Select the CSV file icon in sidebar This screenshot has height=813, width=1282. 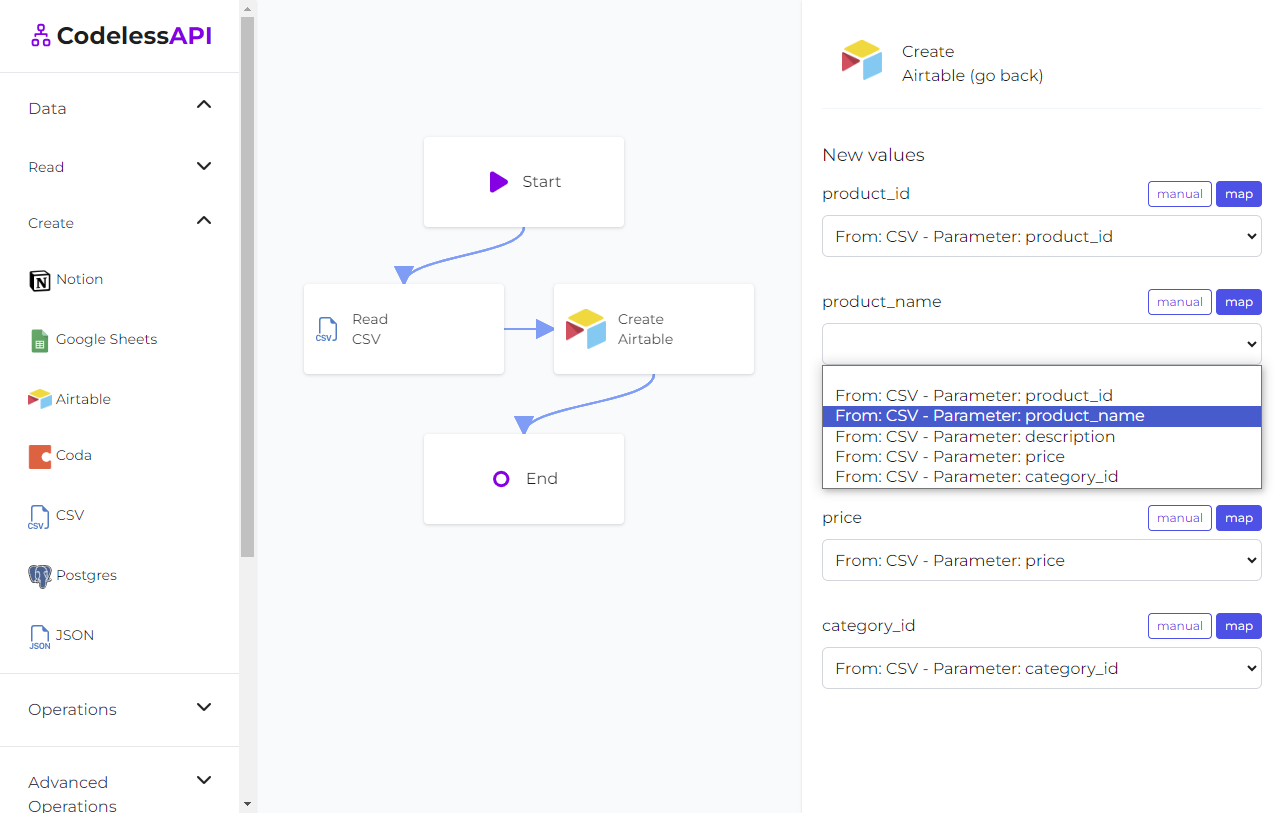point(39,517)
